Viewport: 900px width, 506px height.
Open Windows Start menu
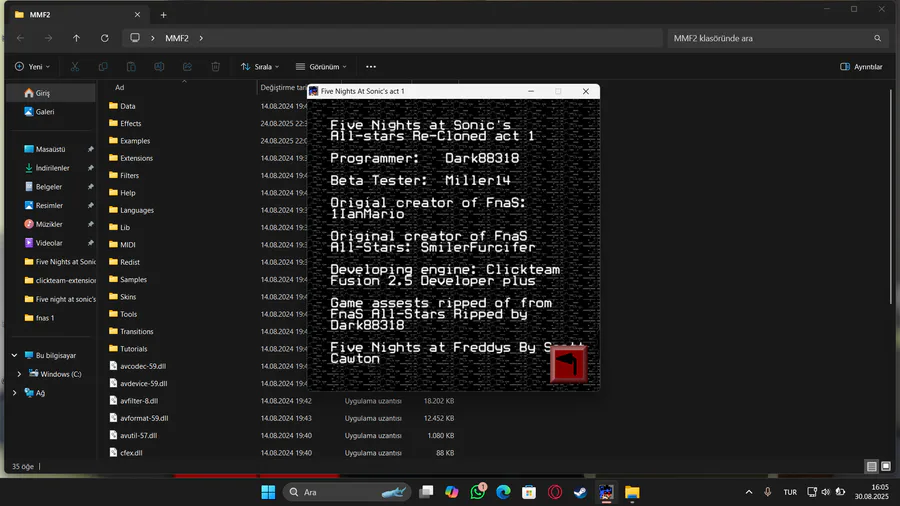(x=268, y=492)
